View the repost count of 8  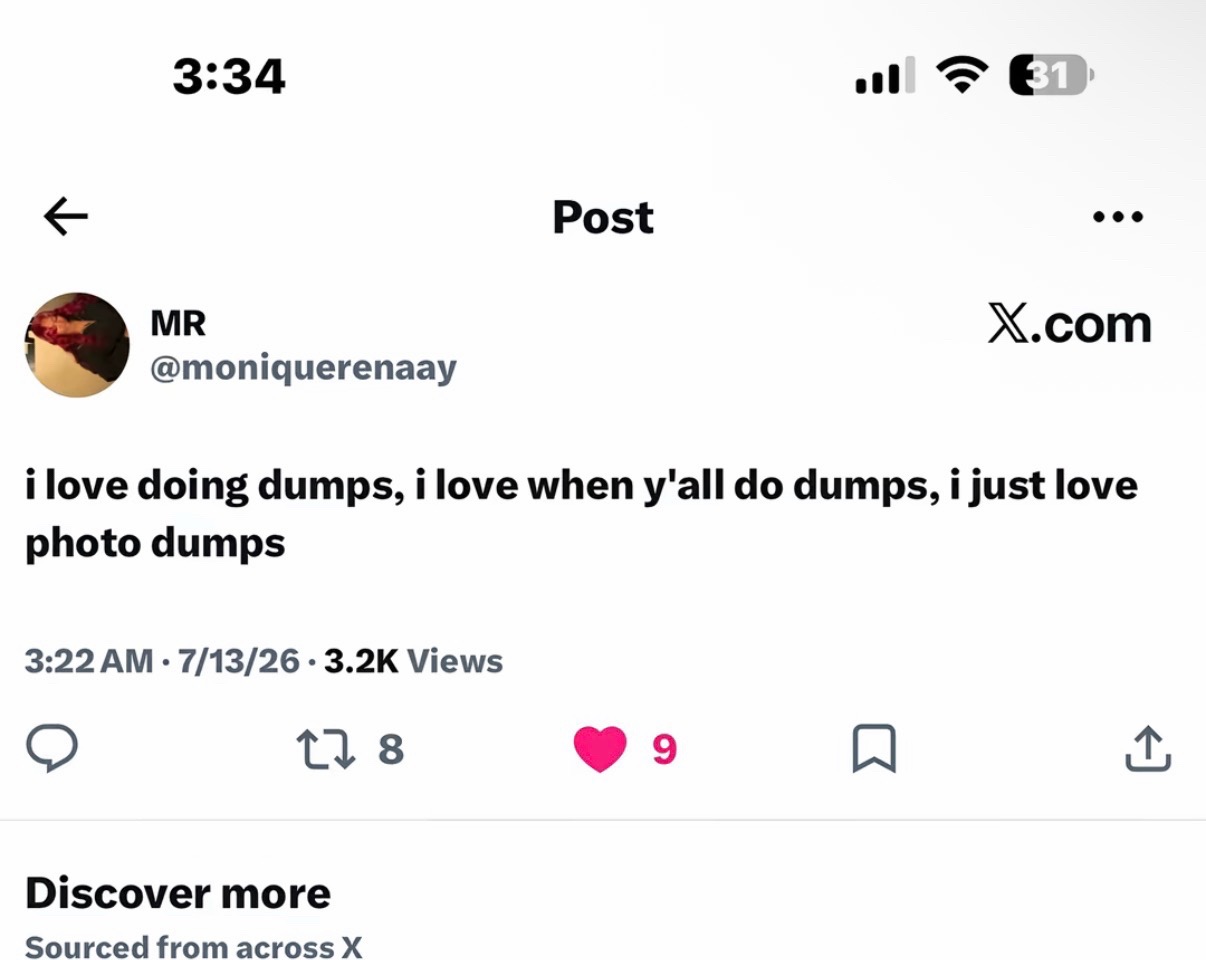391,748
